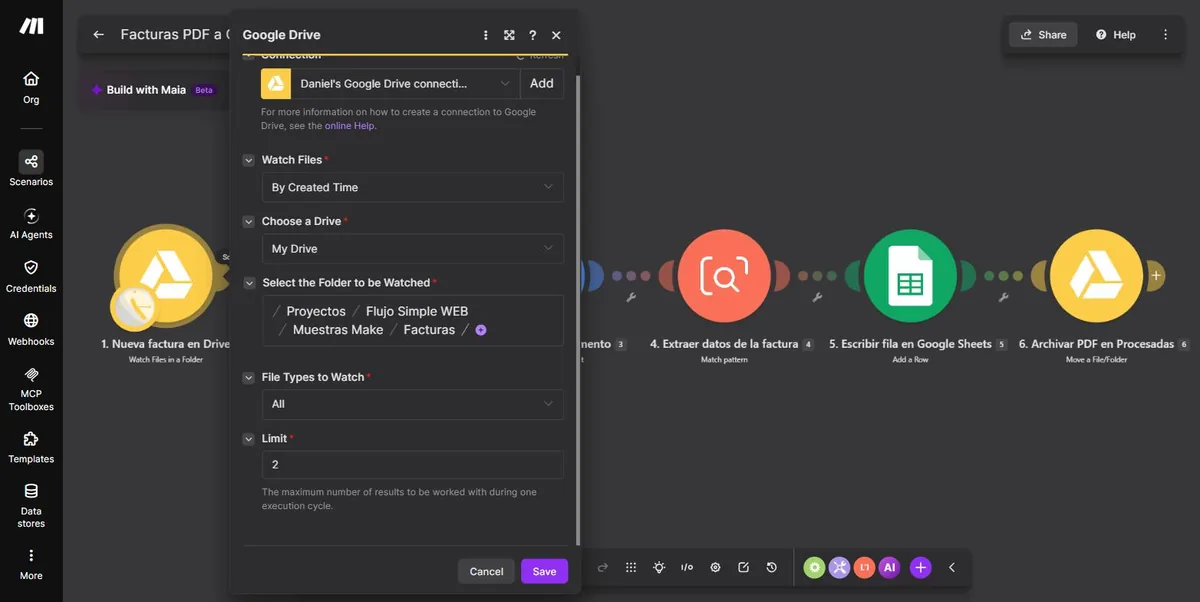Image resolution: width=1200 pixels, height=602 pixels.
Task: Go back with the left arrow
Action: 98,34
